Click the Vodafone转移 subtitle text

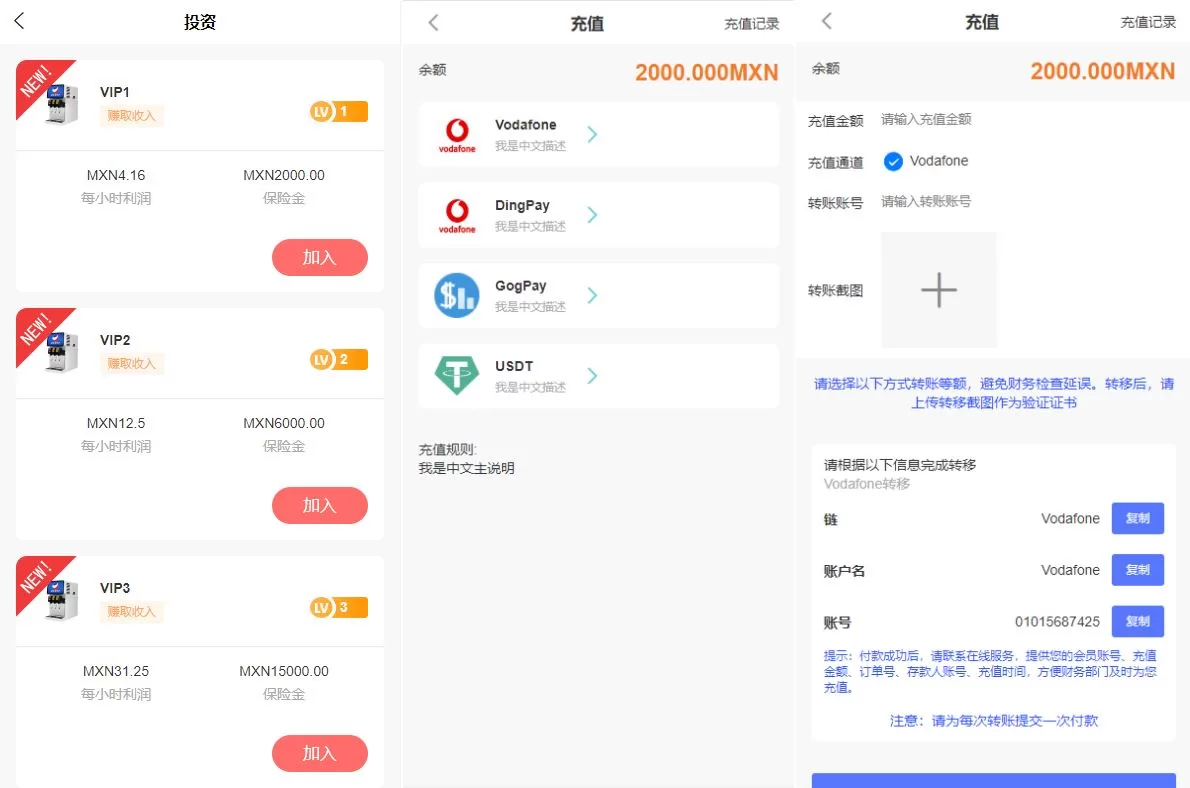[867, 484]
